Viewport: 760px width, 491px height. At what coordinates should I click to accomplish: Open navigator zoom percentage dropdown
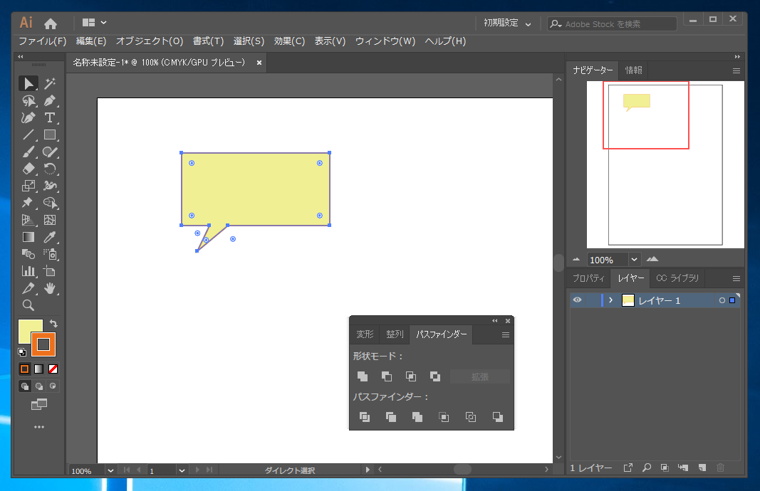click(634, 259)
